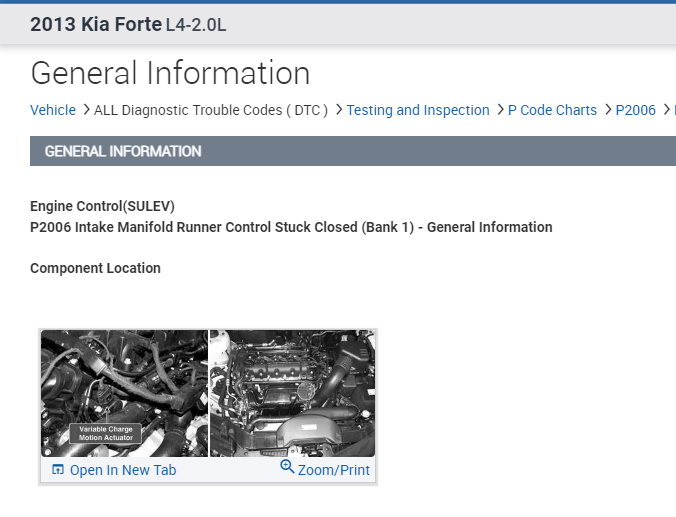Click the Open In New Tab icon
The height and width of the screenshot is (517, 676).
57,470
